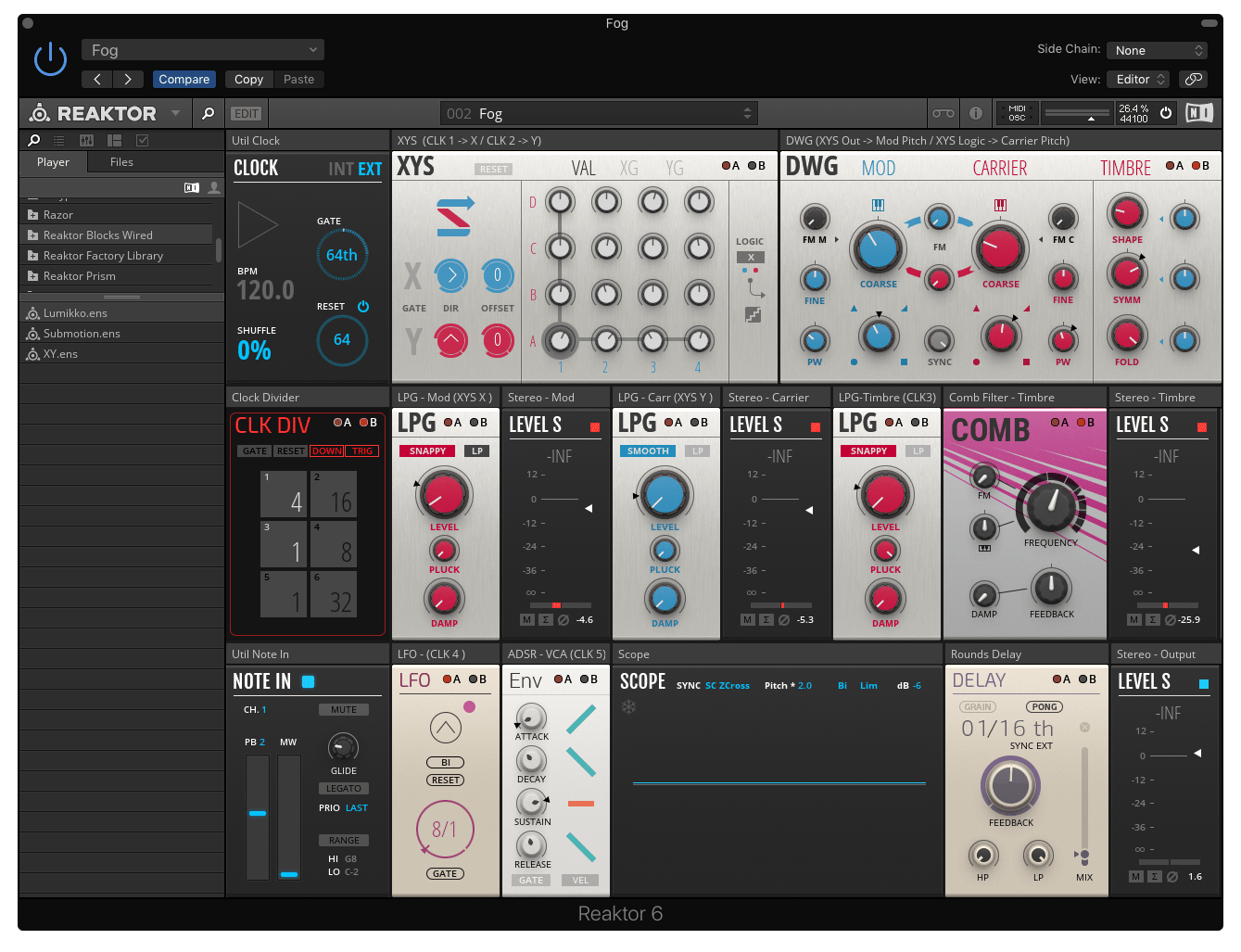Expand the Reaktor Factory Library folder
Screen dimensions: 1241x952
[116, 255]
